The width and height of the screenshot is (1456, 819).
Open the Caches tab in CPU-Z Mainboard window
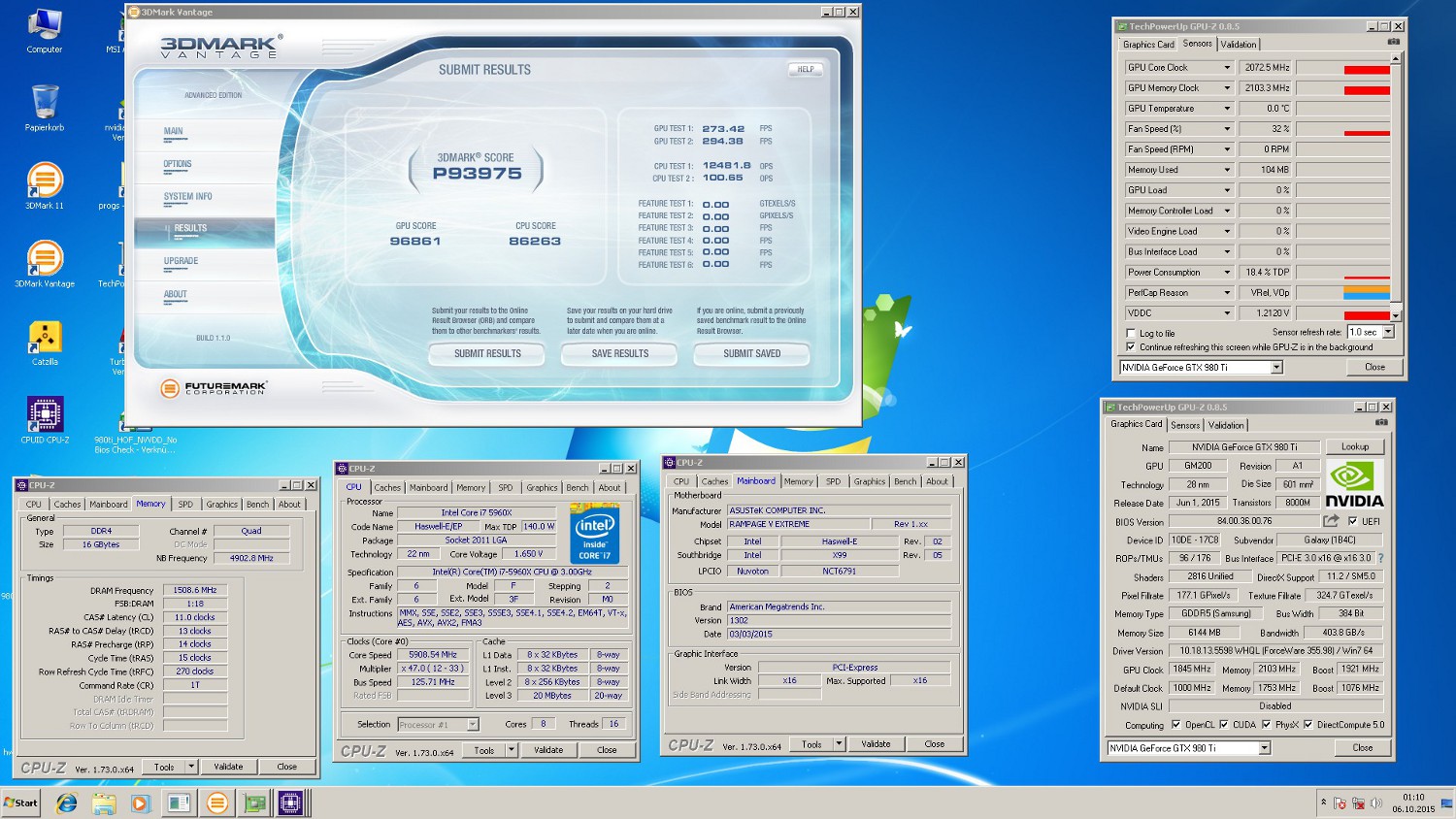pyautogui.click(x=714, y=481)
